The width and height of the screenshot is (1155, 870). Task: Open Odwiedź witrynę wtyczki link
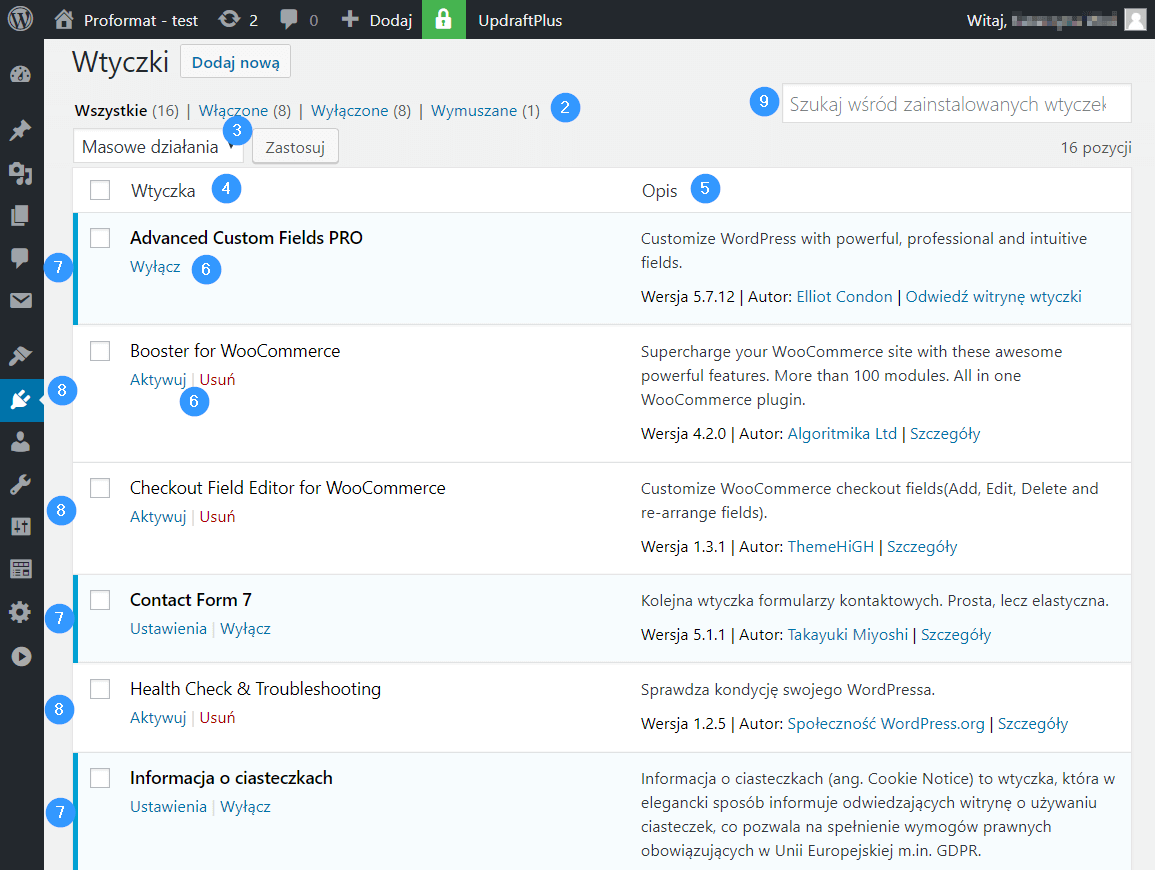(x=994, y=296)
